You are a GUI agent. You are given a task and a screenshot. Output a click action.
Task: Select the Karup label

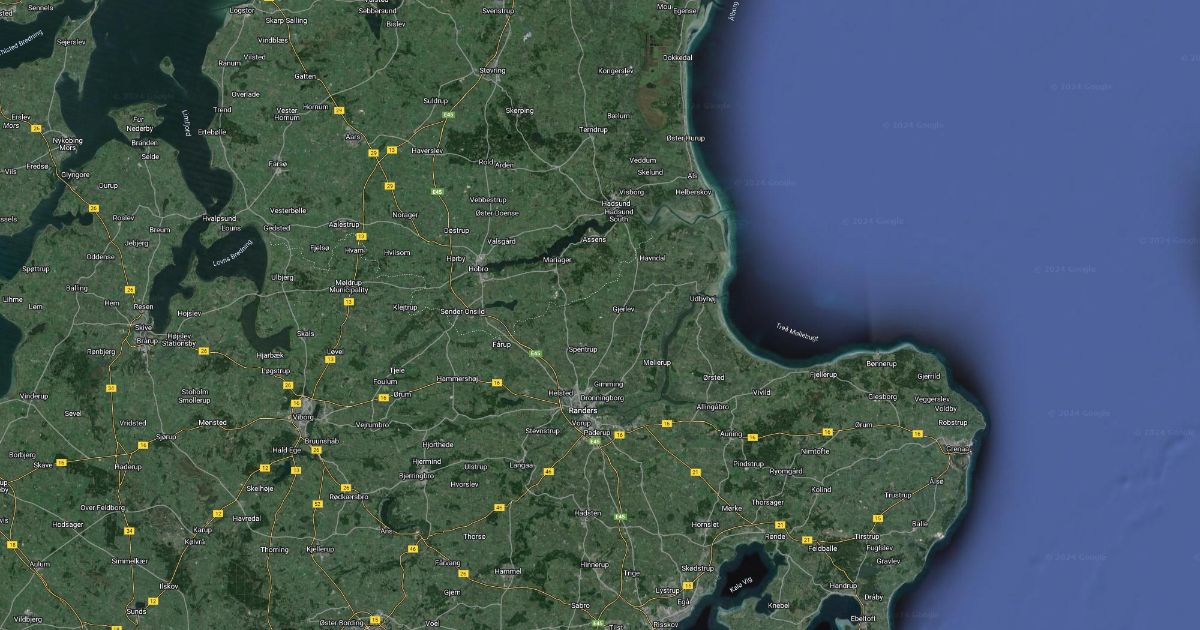pyautogui.click(x=203, y=529)
